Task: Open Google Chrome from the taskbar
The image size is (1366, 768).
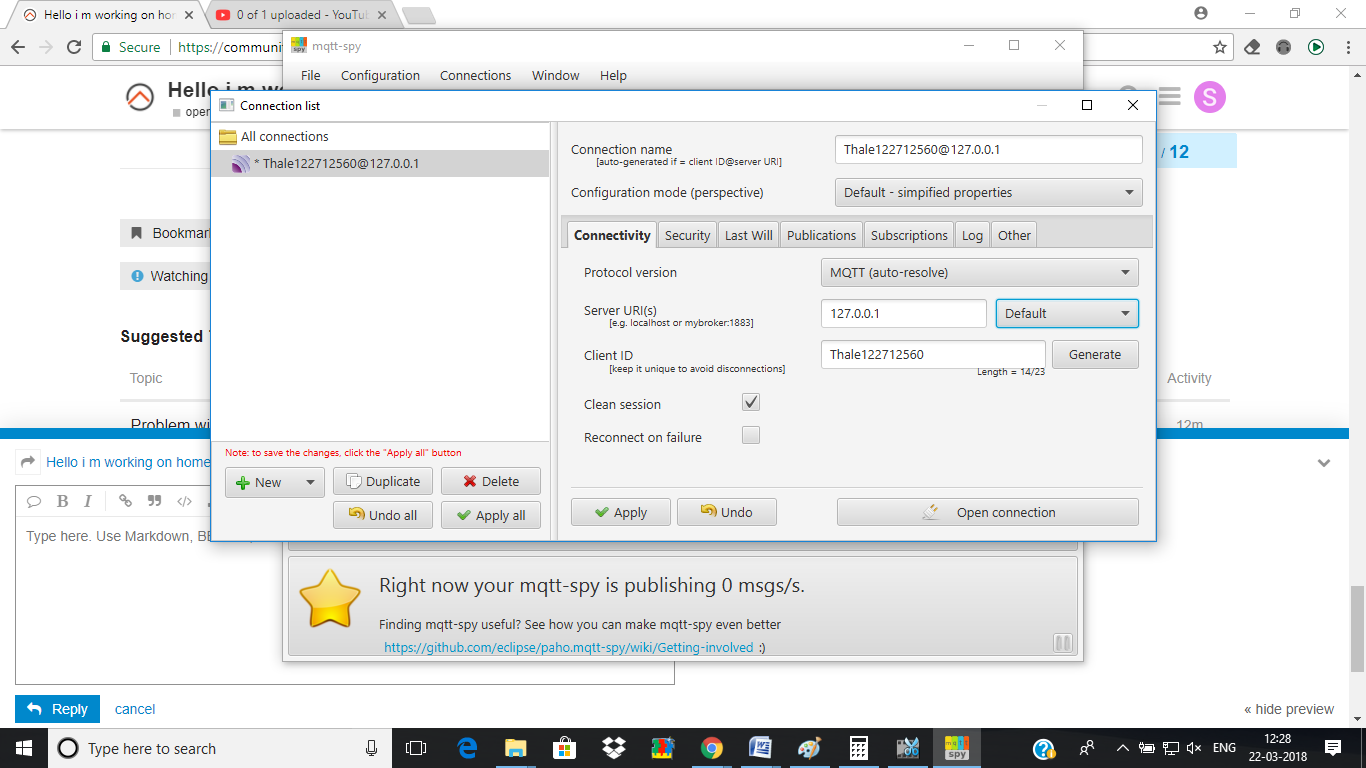Action: tap(712, 748)
